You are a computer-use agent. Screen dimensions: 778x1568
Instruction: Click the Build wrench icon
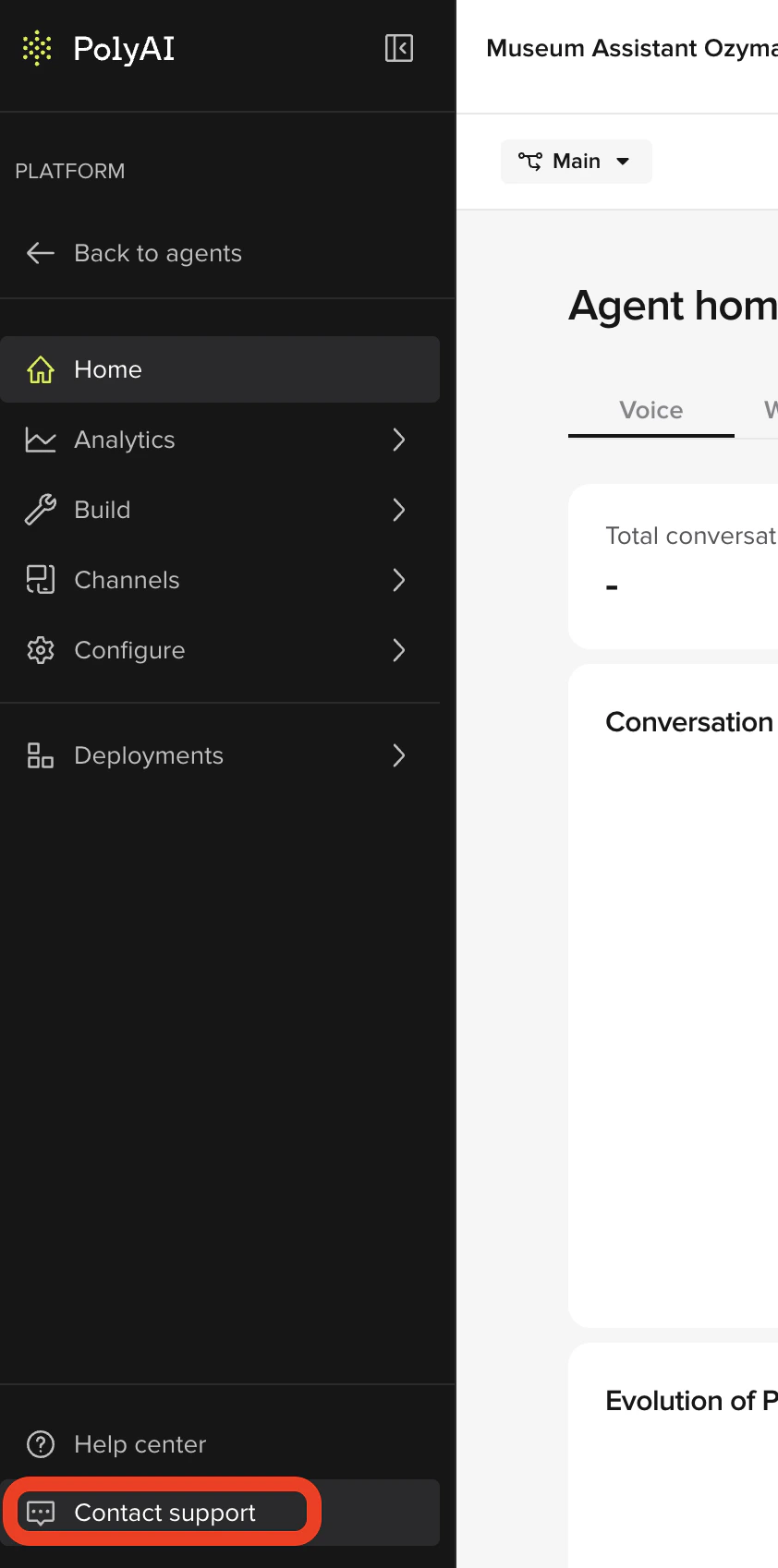[x=41, y=510]
